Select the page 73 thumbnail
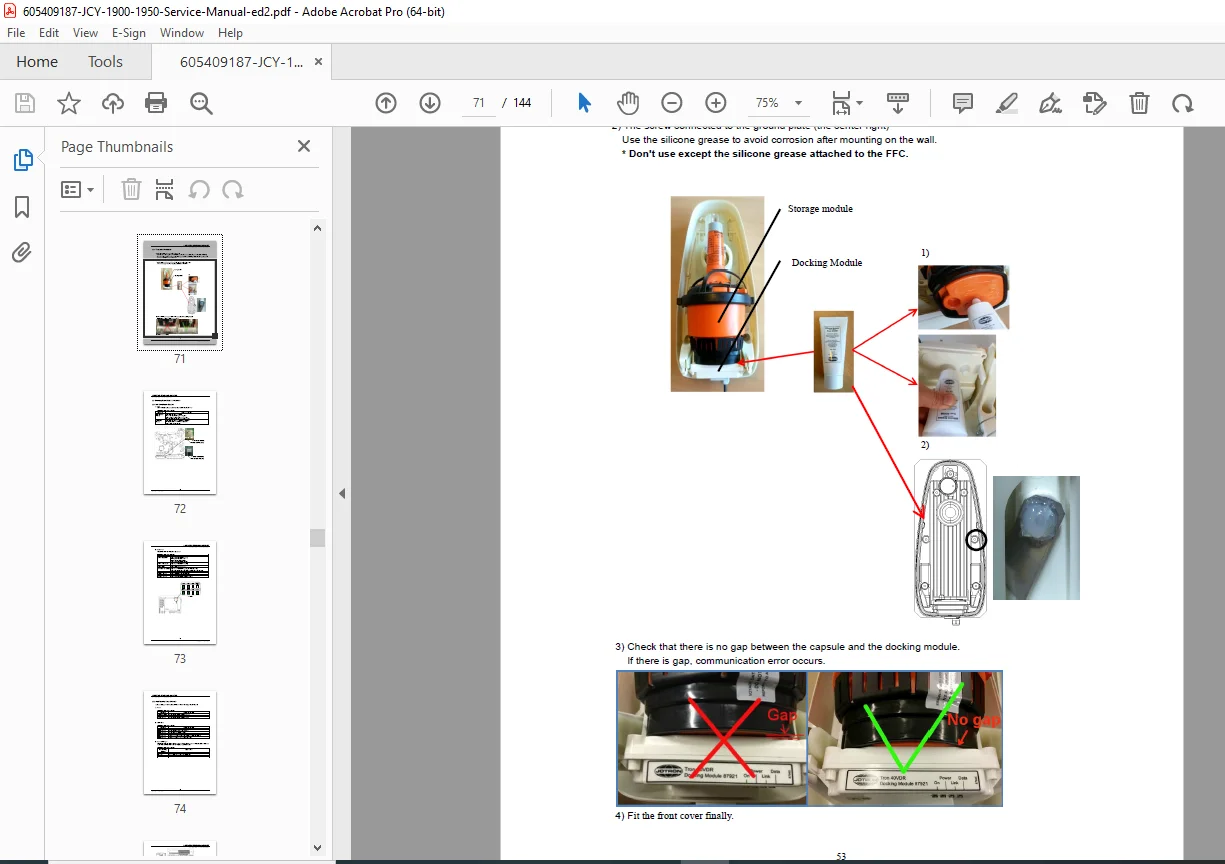1225x864 pixels. click(x=180, y=592)
